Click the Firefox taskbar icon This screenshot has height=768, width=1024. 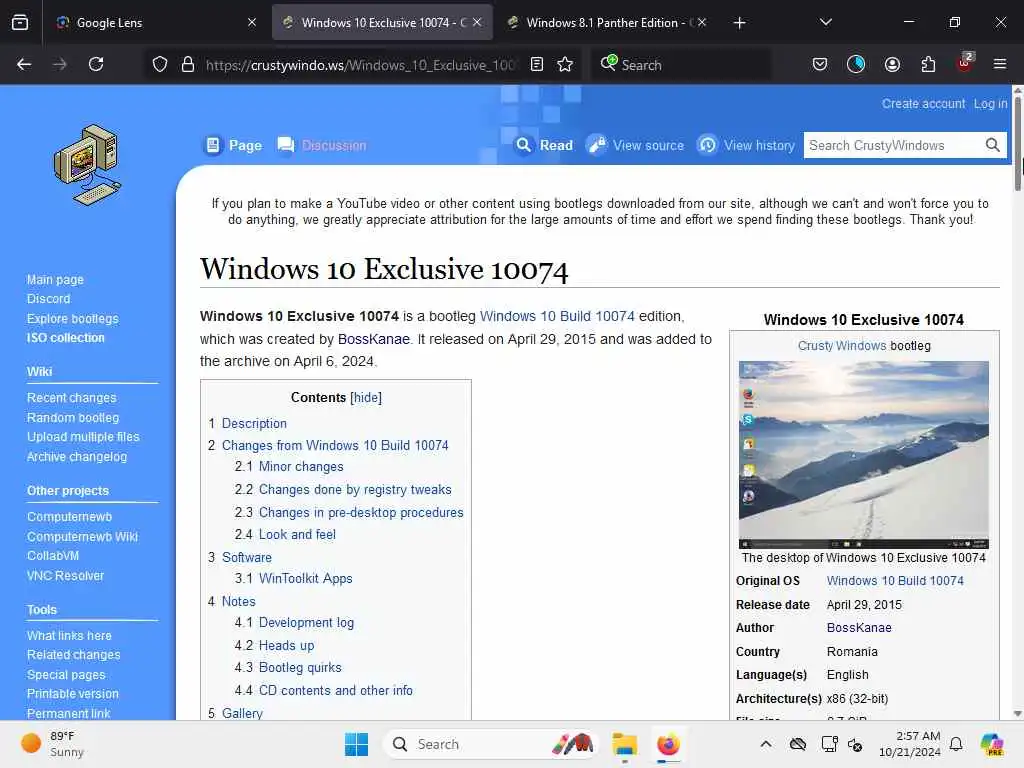click(x=668, y=744)
